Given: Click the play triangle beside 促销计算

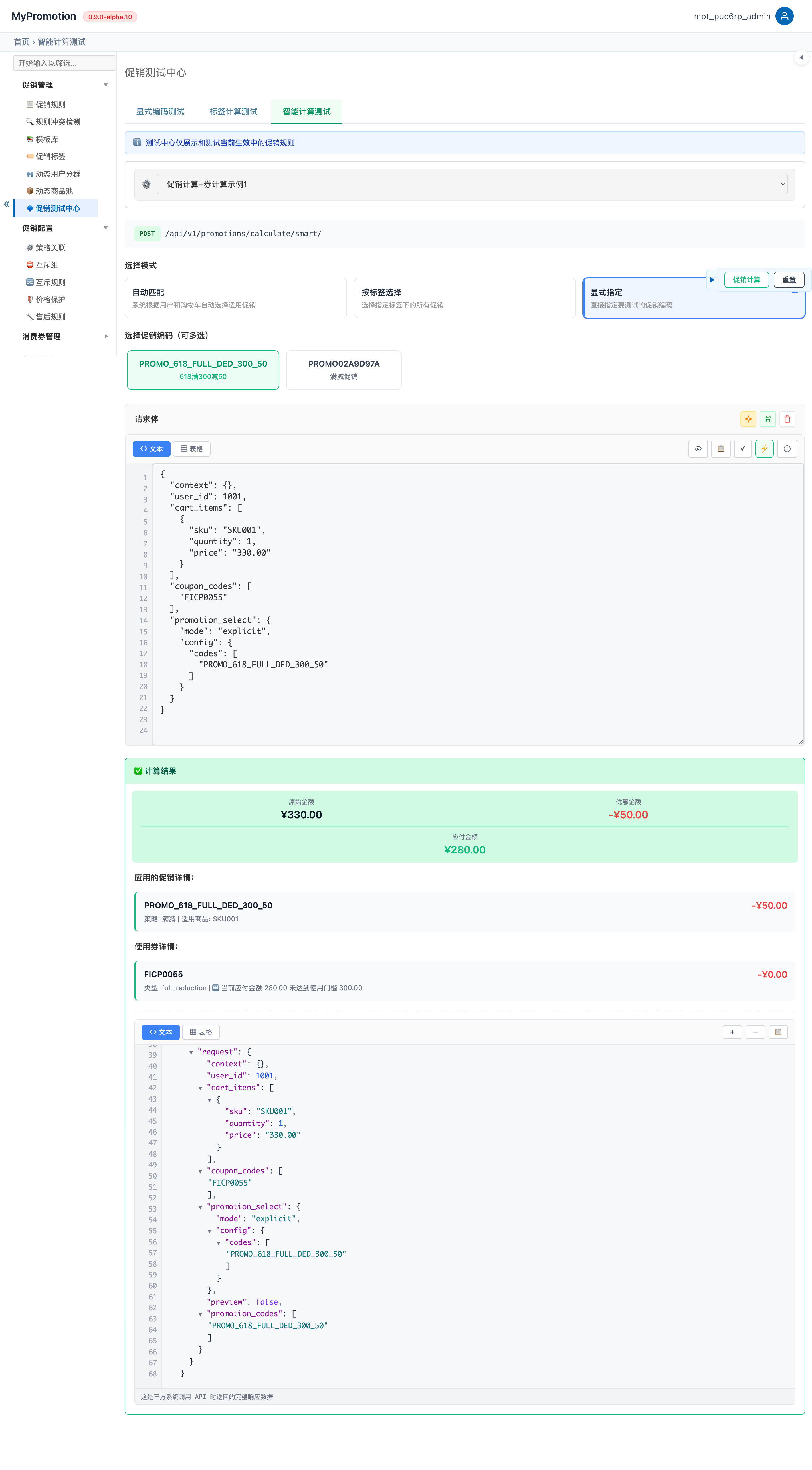Looking at the screenshot, I should click(712, 280).
